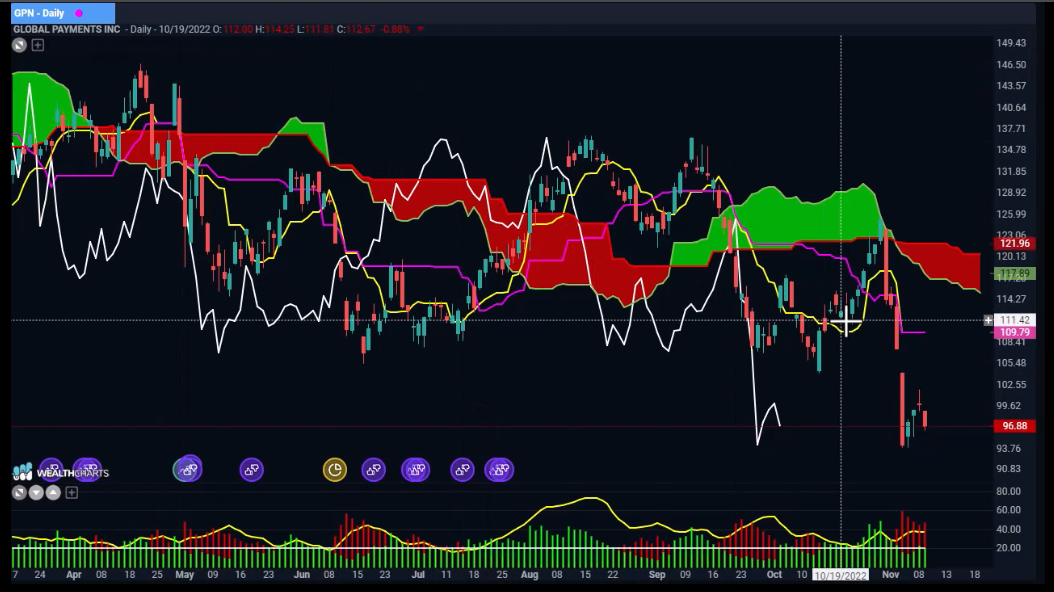This screenshot has height=592, width=1054.
Task: Click the 20.00 level on indicator axis
Action: tap(1008, 548)
